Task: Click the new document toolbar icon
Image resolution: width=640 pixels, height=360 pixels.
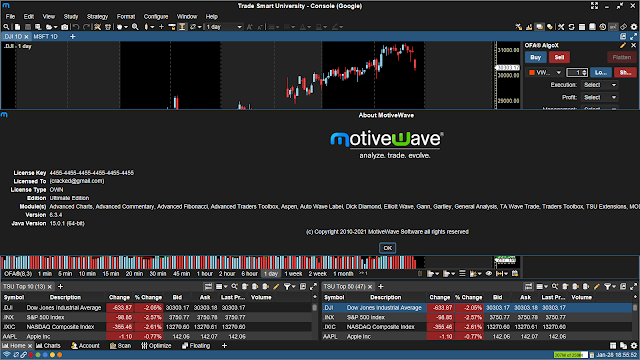Action: click(17, 27)
